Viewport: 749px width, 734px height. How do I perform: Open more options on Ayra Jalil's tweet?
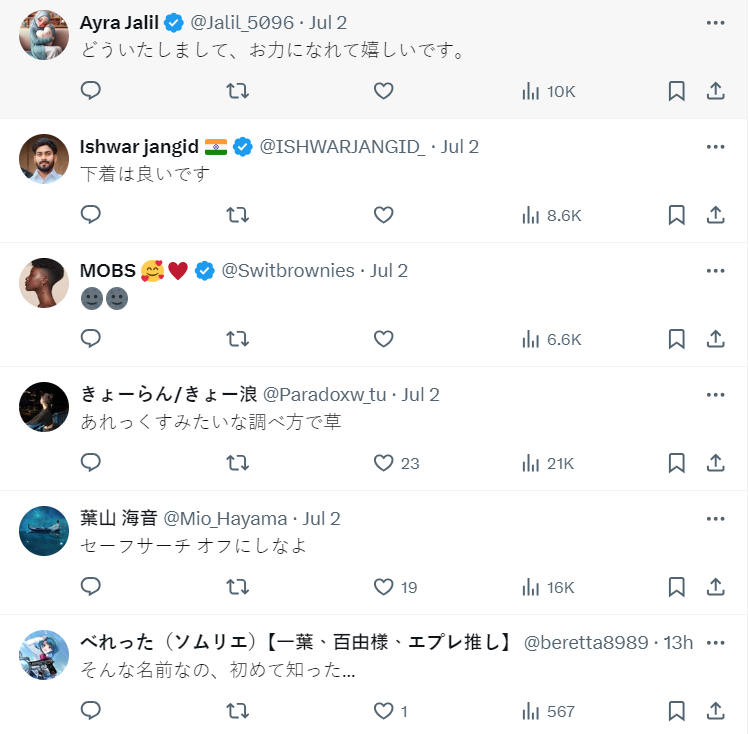[x=715, y=22]
